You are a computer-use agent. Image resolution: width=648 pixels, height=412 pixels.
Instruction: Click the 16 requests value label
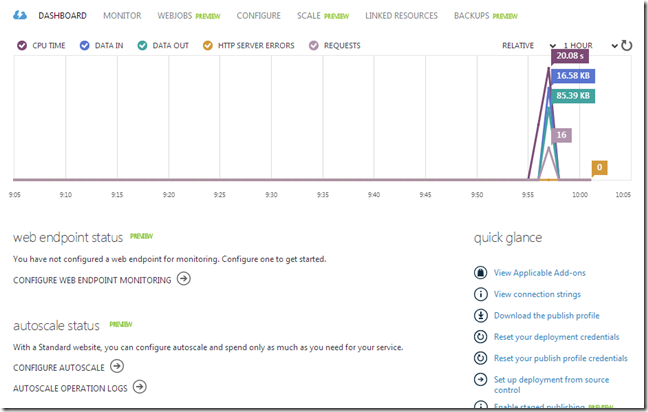(x=561, y=135)
